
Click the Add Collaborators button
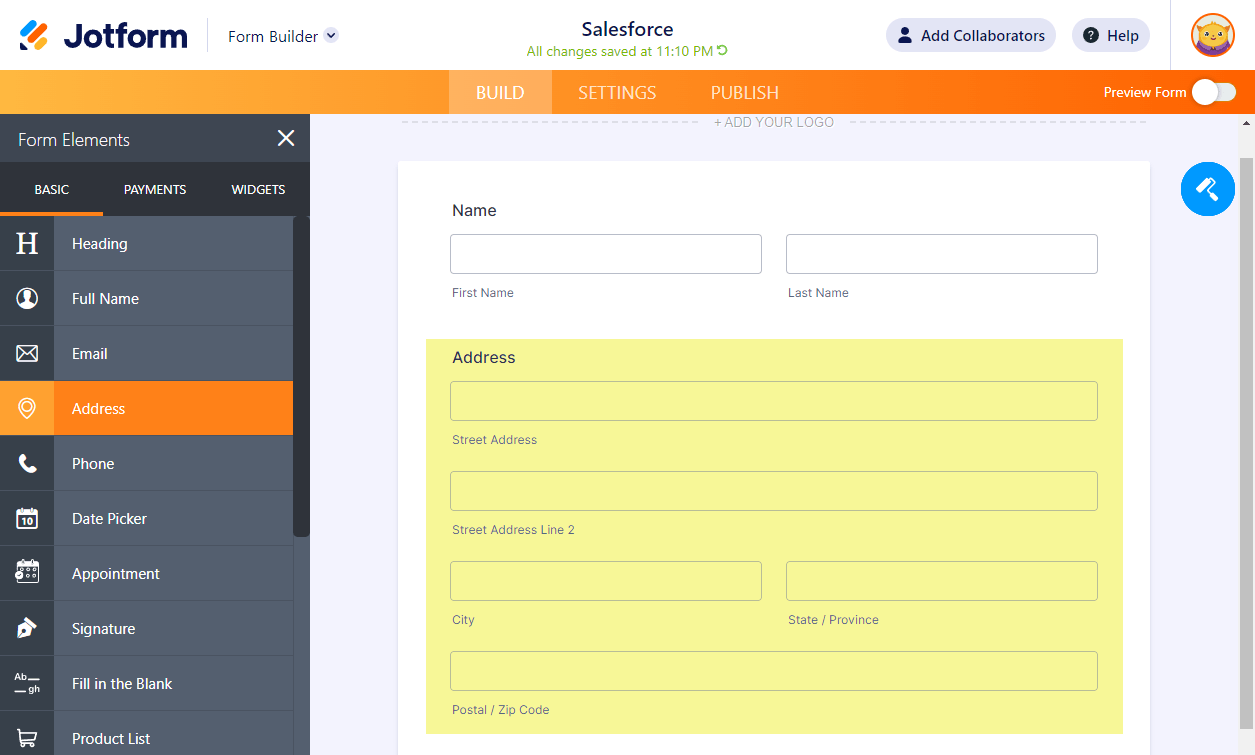click(x=971, y=35)
